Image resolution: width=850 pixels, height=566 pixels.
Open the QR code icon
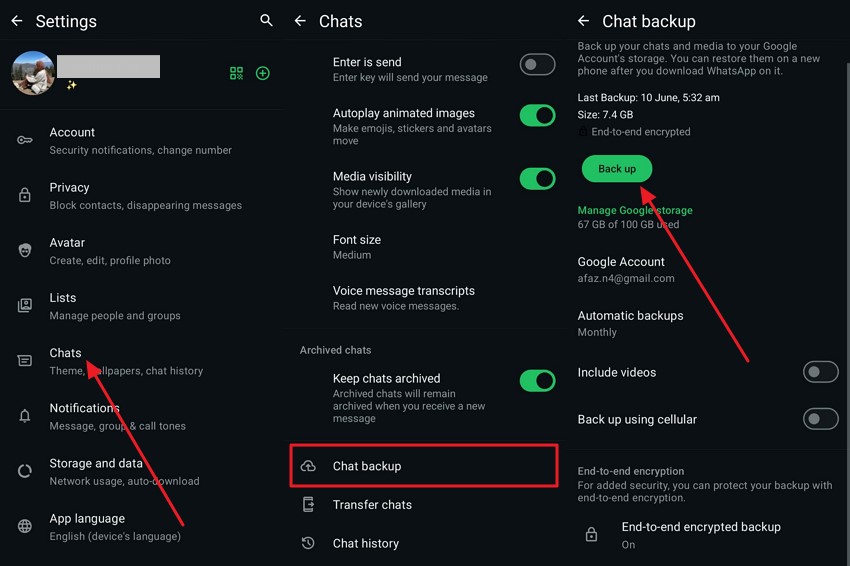(236, 73)
